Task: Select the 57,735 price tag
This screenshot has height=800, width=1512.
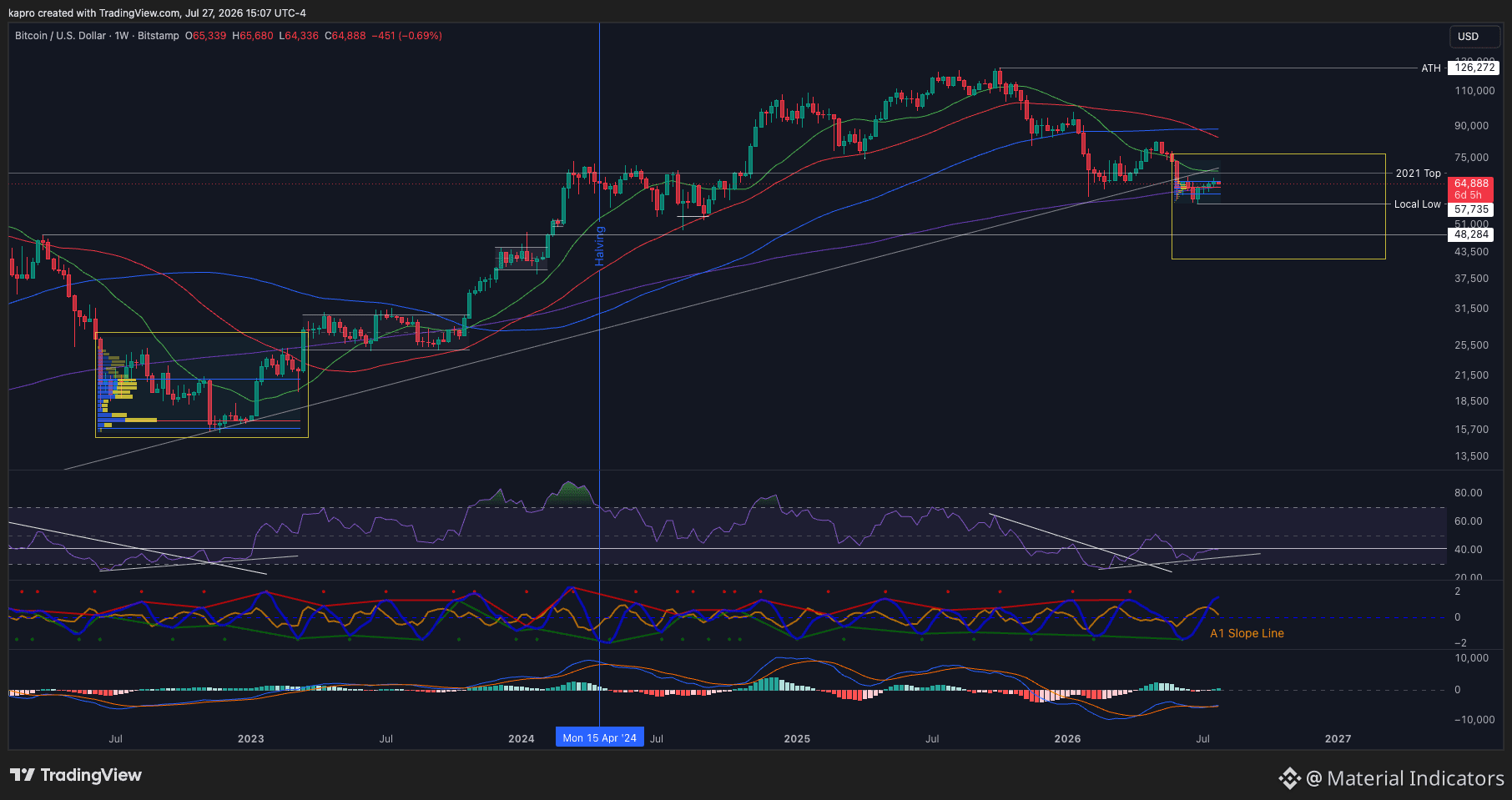Action: pos(1472,209)
